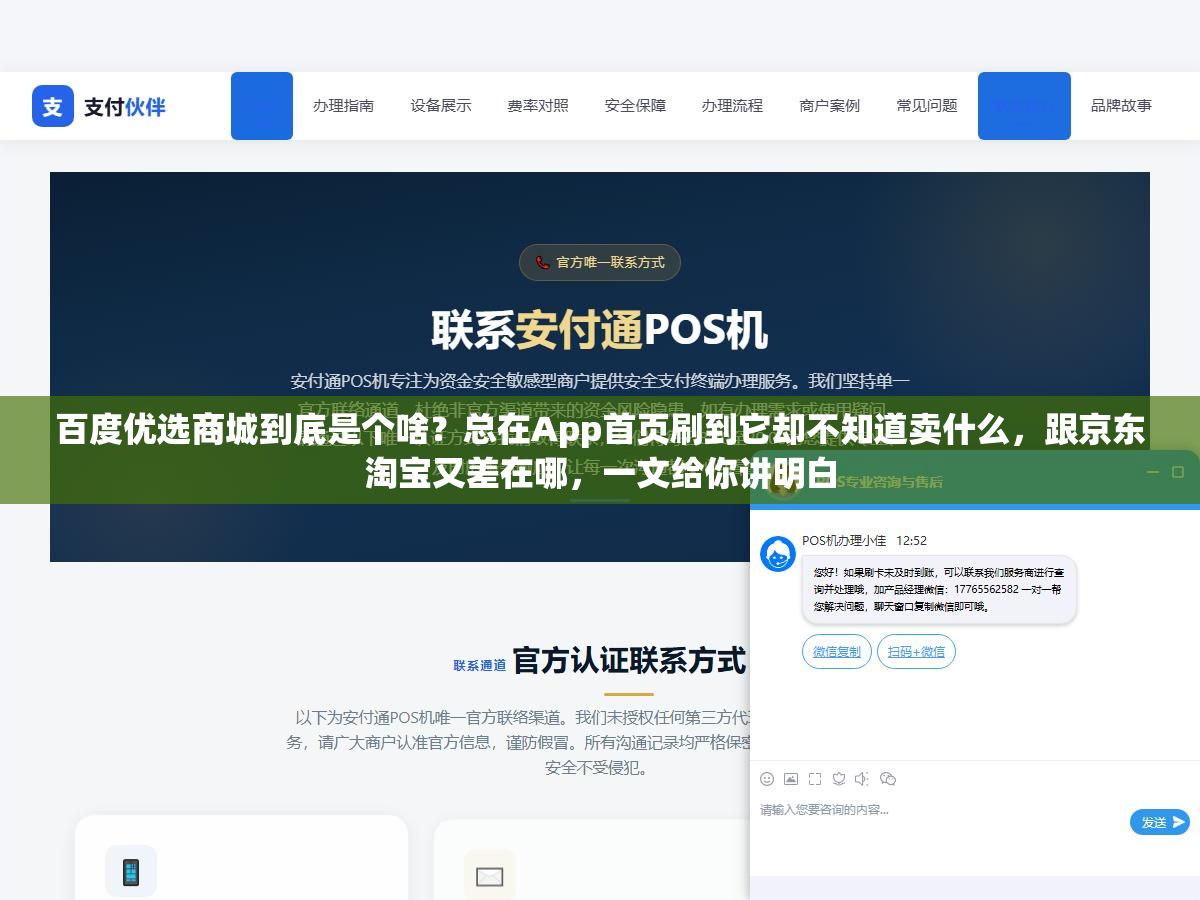Click the 12:52 timestamp in chat
Viewport: 1200px width, 900px height.
[911, 541]
